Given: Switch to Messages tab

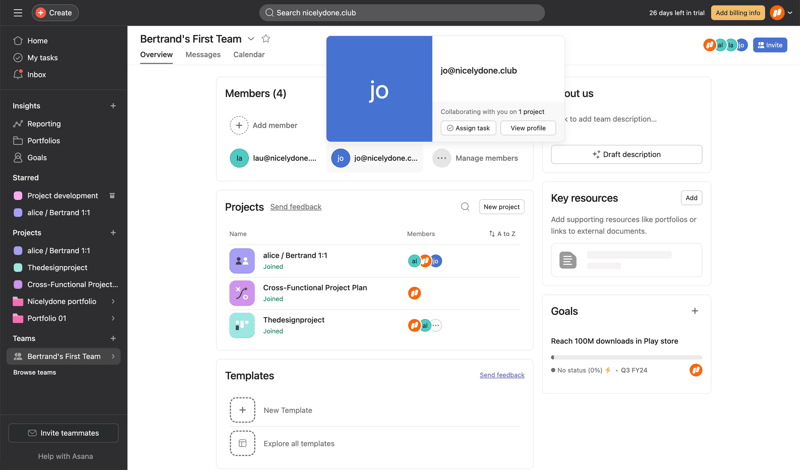Looking at the screenshot, I should click(203, 55).
